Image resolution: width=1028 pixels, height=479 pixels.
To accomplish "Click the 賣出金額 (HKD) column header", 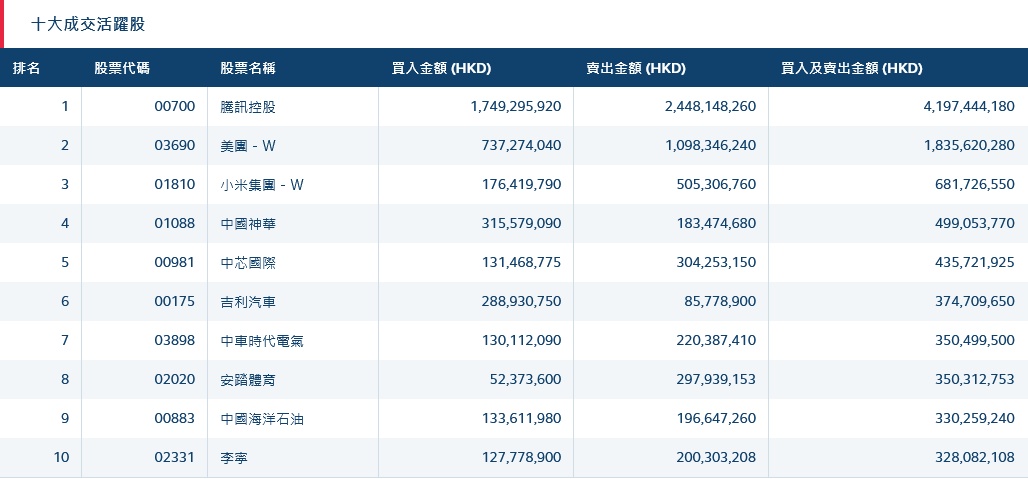I will [636, 68].
